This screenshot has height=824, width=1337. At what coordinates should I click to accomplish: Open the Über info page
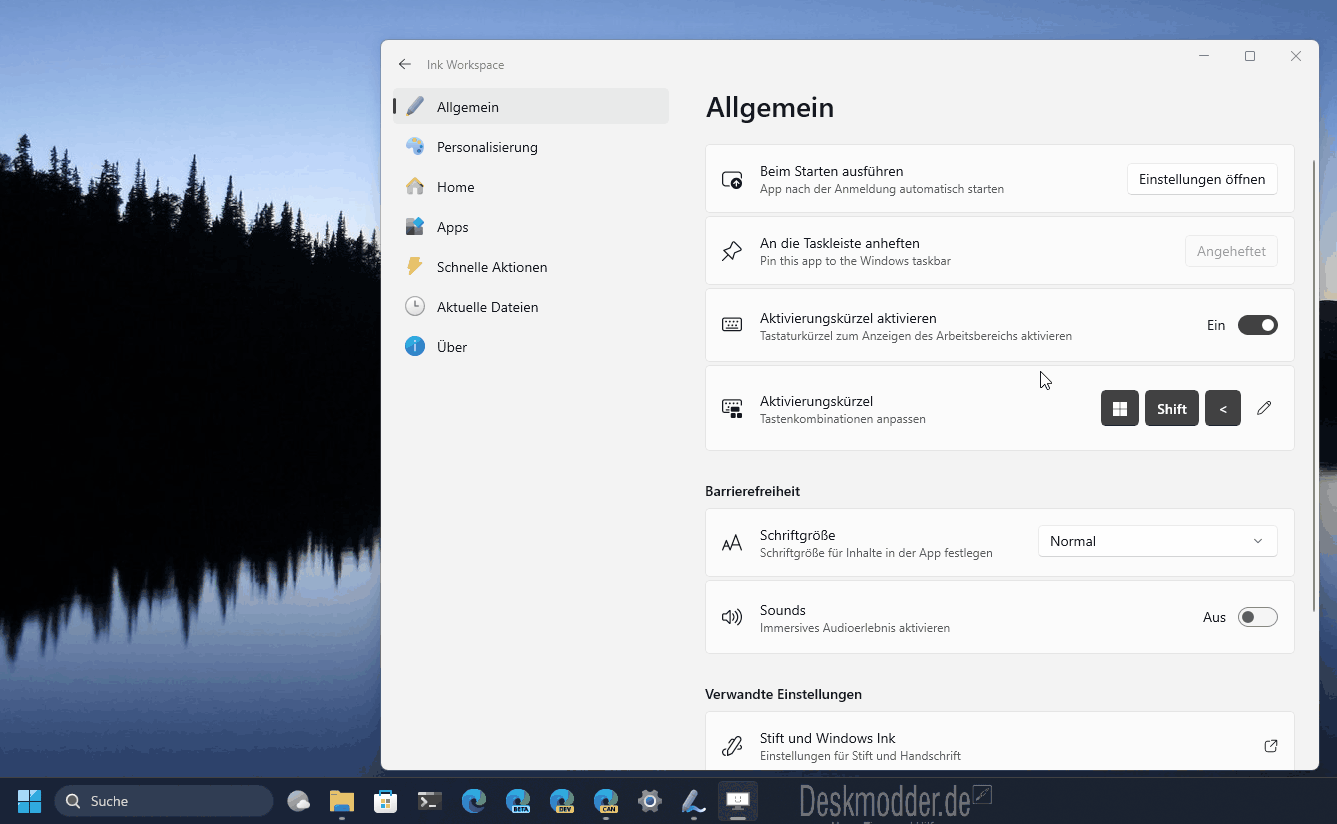(x=531, y=347)
